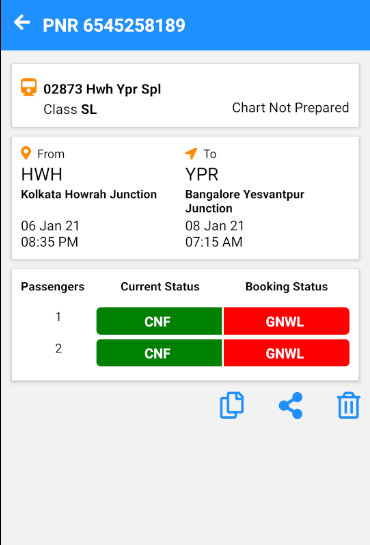Image resolution: width=370 pixels, height=545 pixels.
Task: Select passenger 2 GNWL booking status
Action: 287,353
